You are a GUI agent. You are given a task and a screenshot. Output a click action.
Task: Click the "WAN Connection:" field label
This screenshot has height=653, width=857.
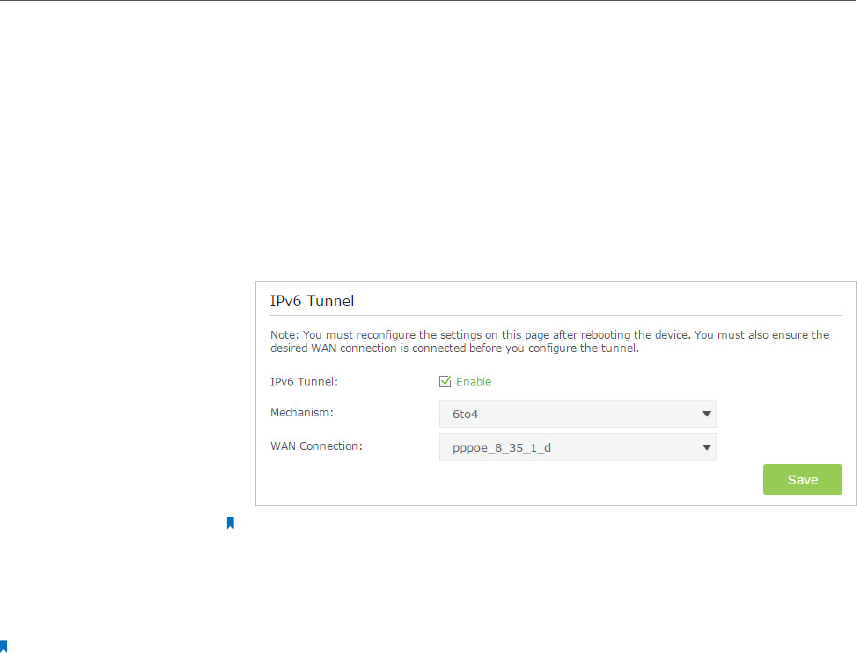pos(316,445)
